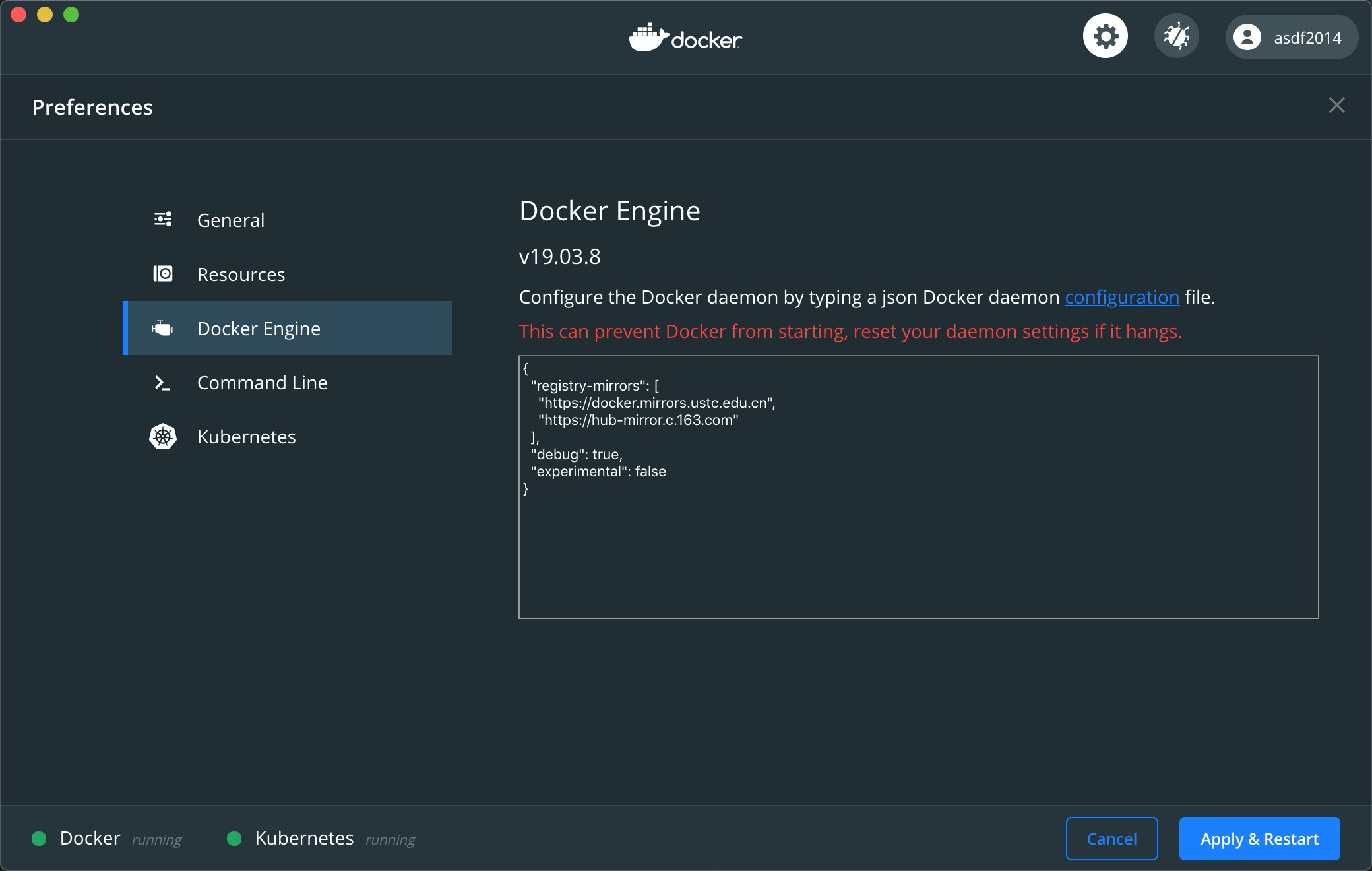Screen dimensions: 1372x871
Task: Open the troubleshoot bug icon
Action: pyautogui.click(x=1176, y=36)
